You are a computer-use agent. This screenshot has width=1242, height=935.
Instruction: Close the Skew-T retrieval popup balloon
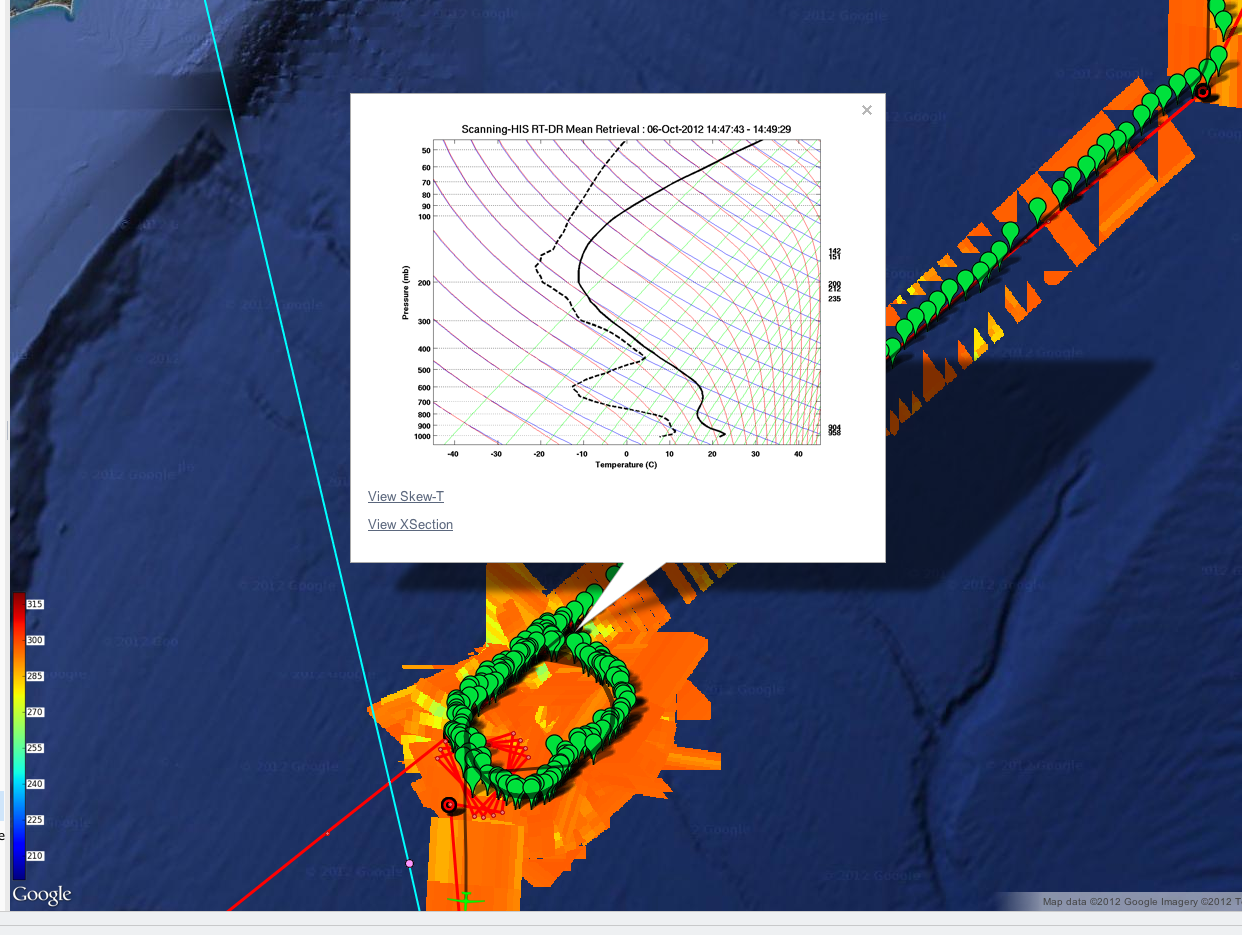(x=867, y=111)
